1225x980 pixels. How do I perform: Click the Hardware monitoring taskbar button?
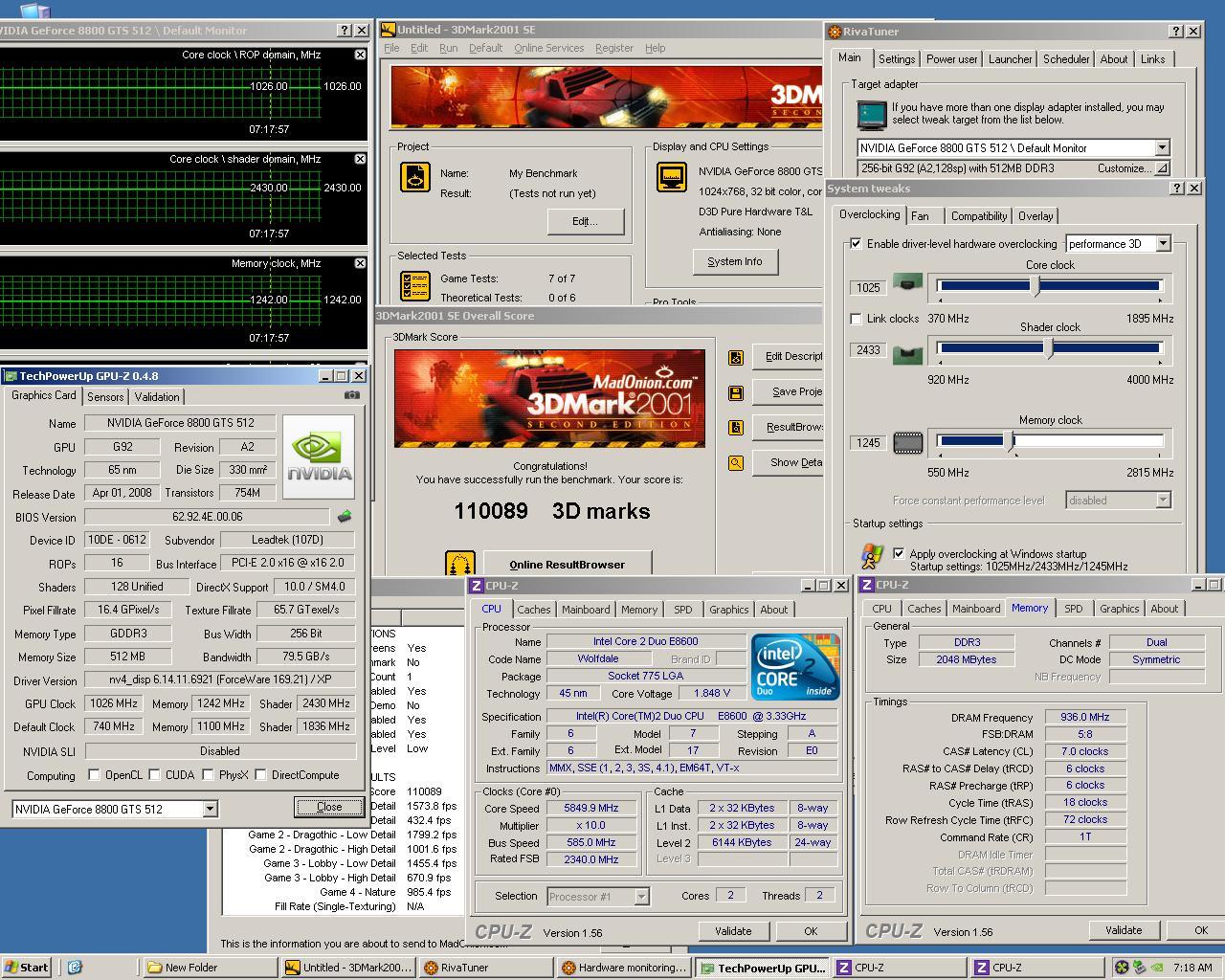(x=625, y=968)
